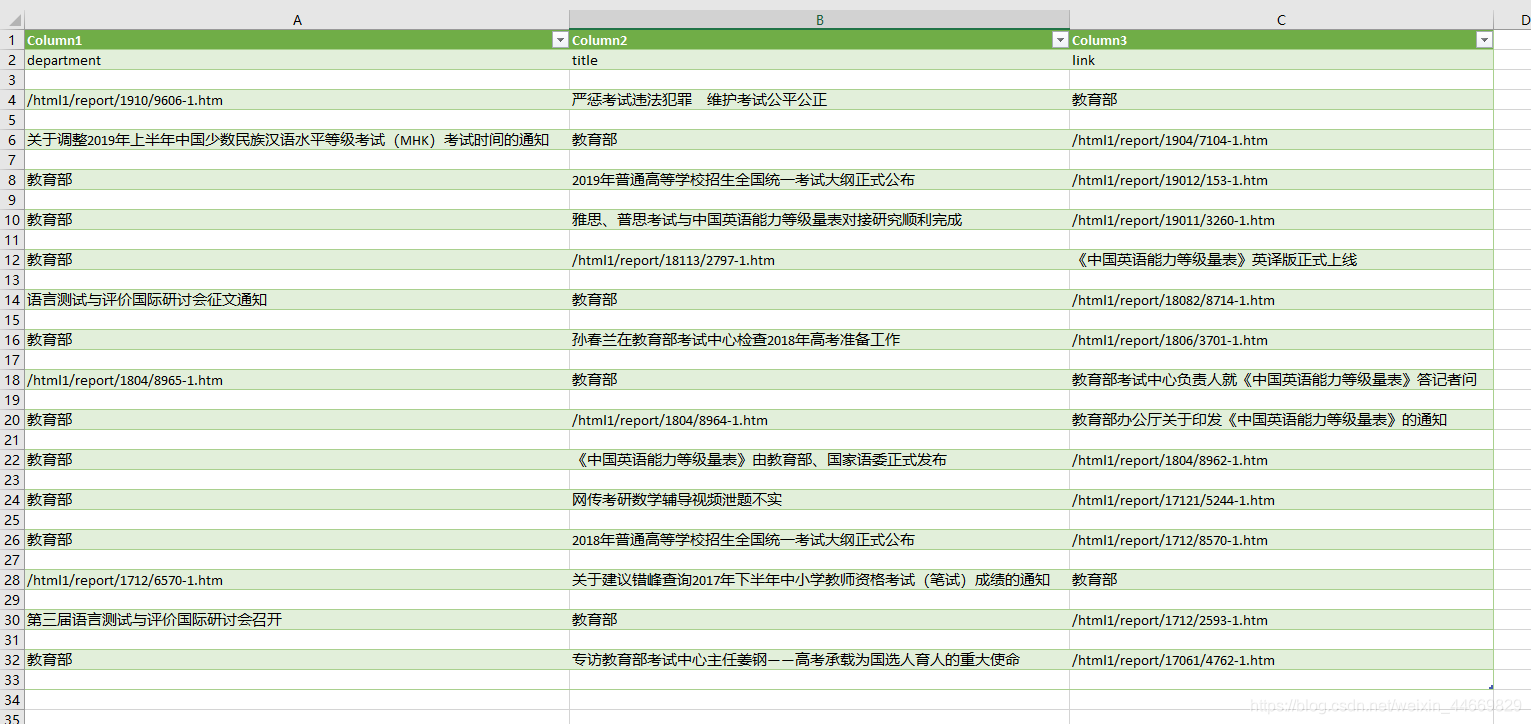Select the 'department' cell
Viewport: 1531px width, 724px height.
[x=297, y=60]
